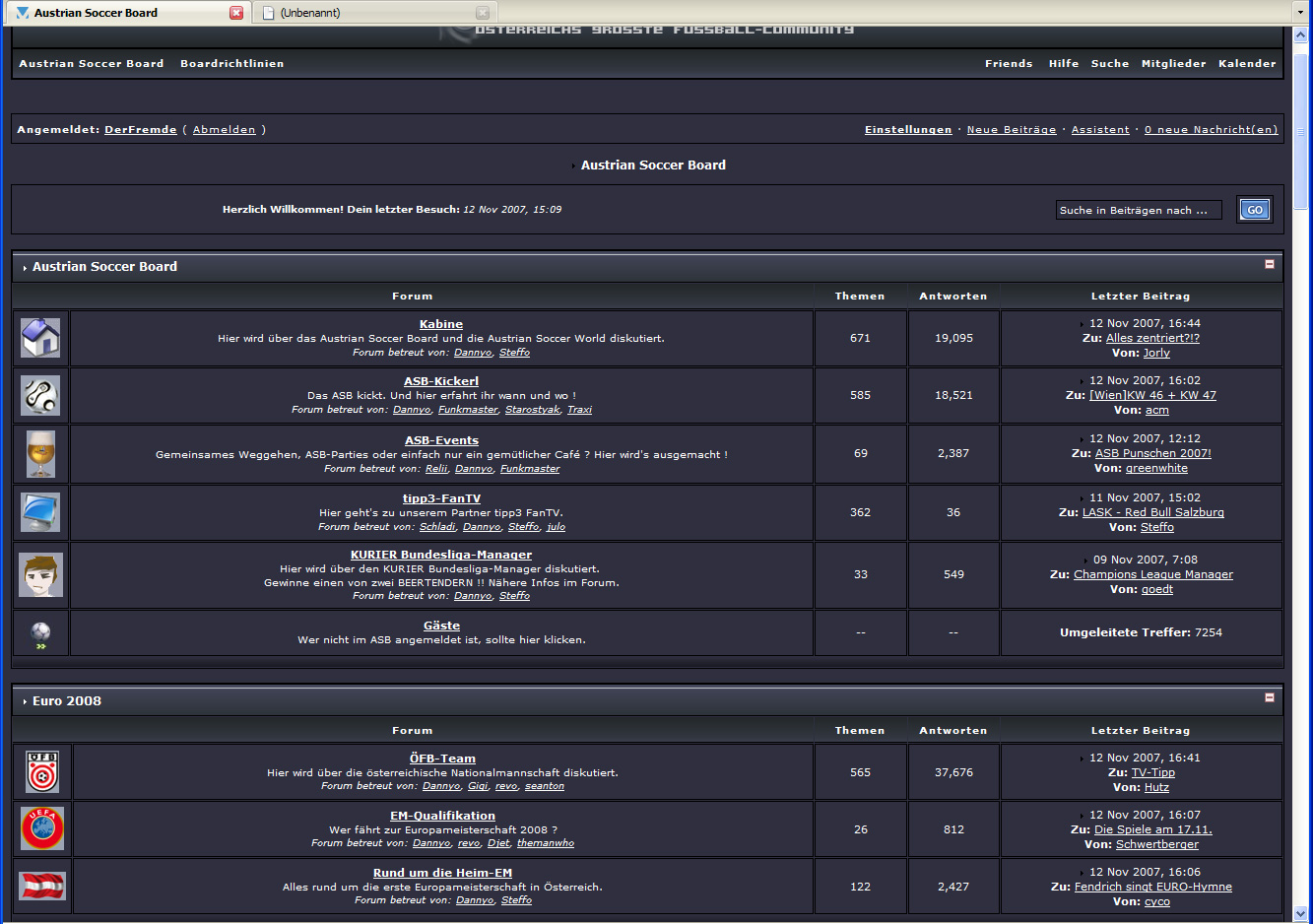Open moderator themanwho's profile
The image size is (1313, 924).
546,843
